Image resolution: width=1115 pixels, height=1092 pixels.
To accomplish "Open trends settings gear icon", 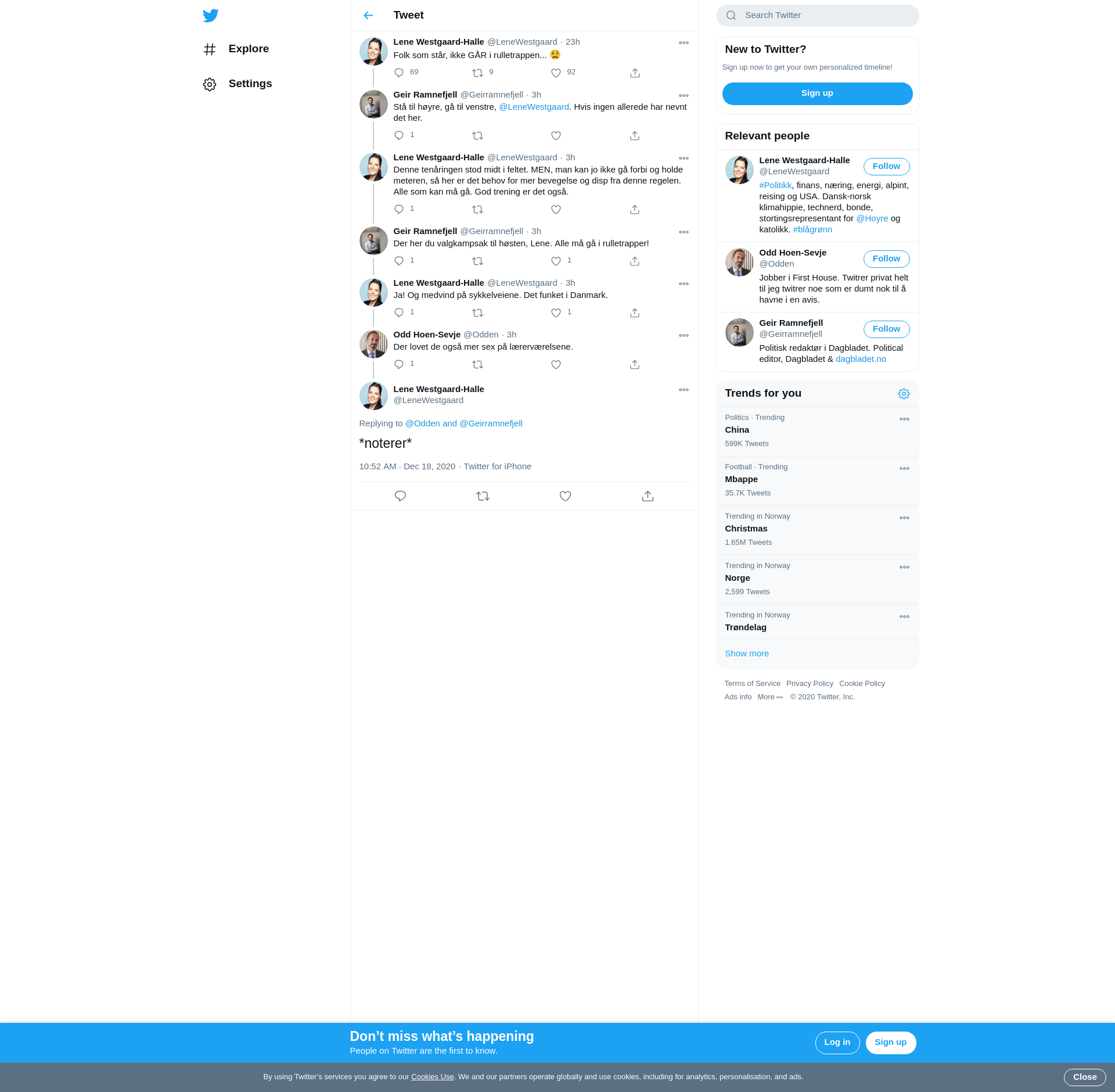I will pyautogui.click(x=904, y=394).
